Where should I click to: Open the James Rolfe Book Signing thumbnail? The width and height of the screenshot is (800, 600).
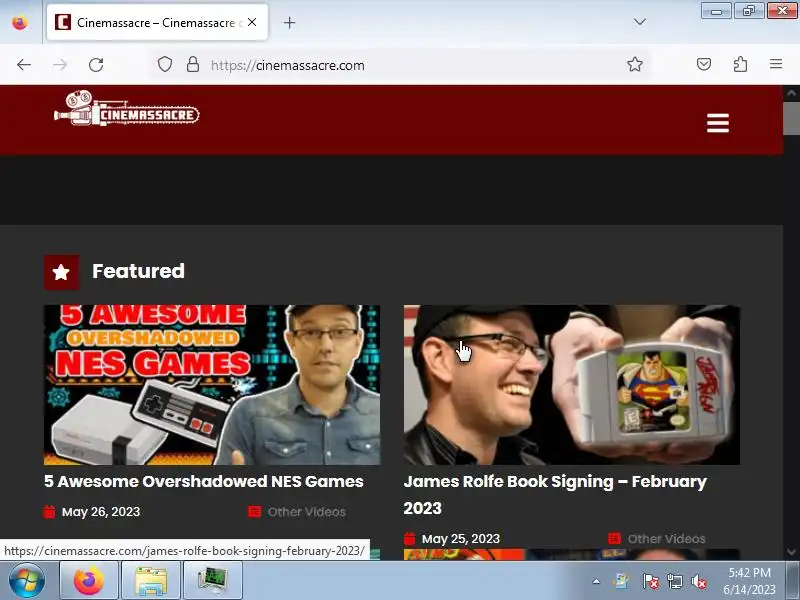[x=571, y=385]
